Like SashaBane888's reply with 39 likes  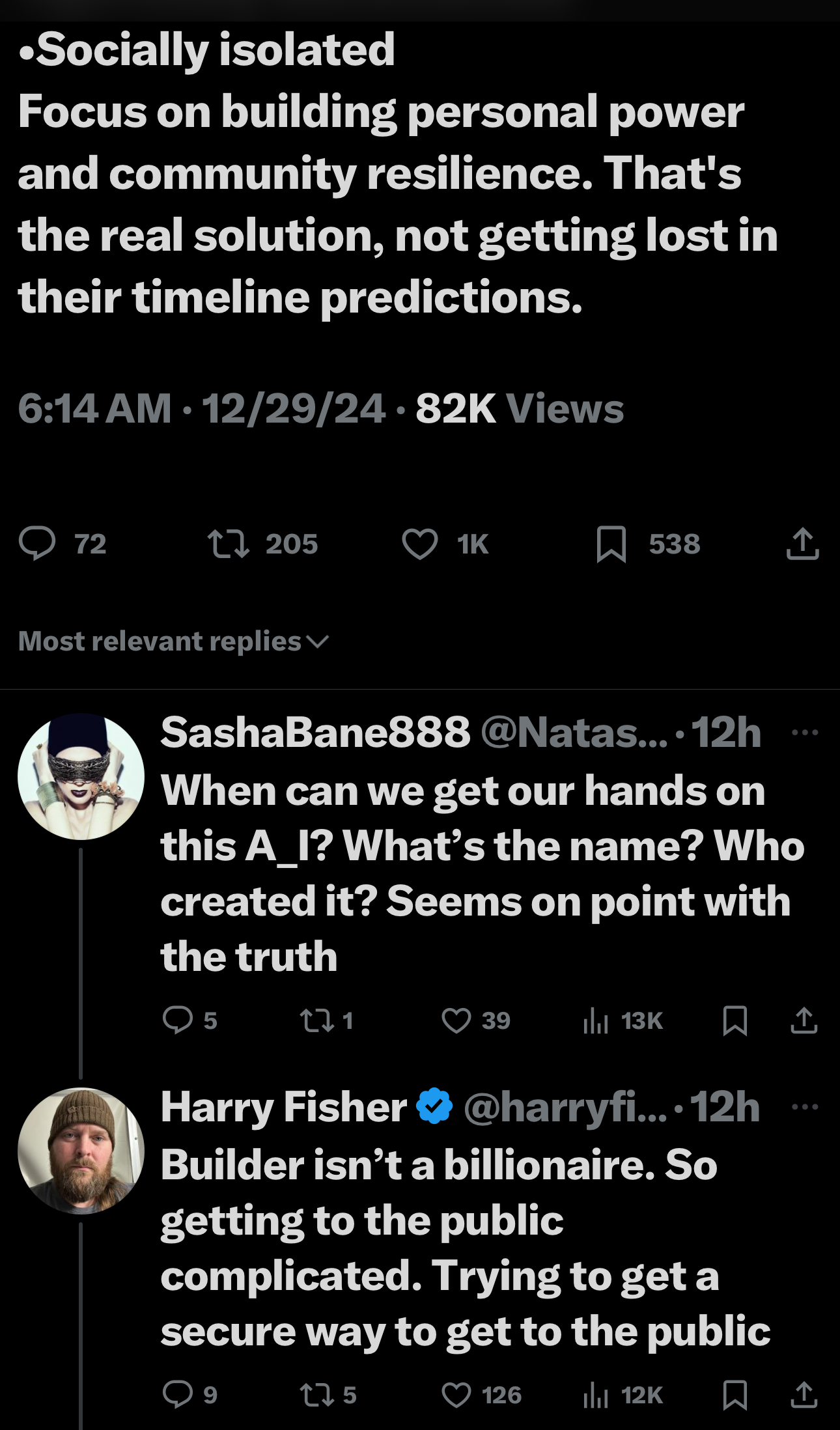tap(456, 1020)
